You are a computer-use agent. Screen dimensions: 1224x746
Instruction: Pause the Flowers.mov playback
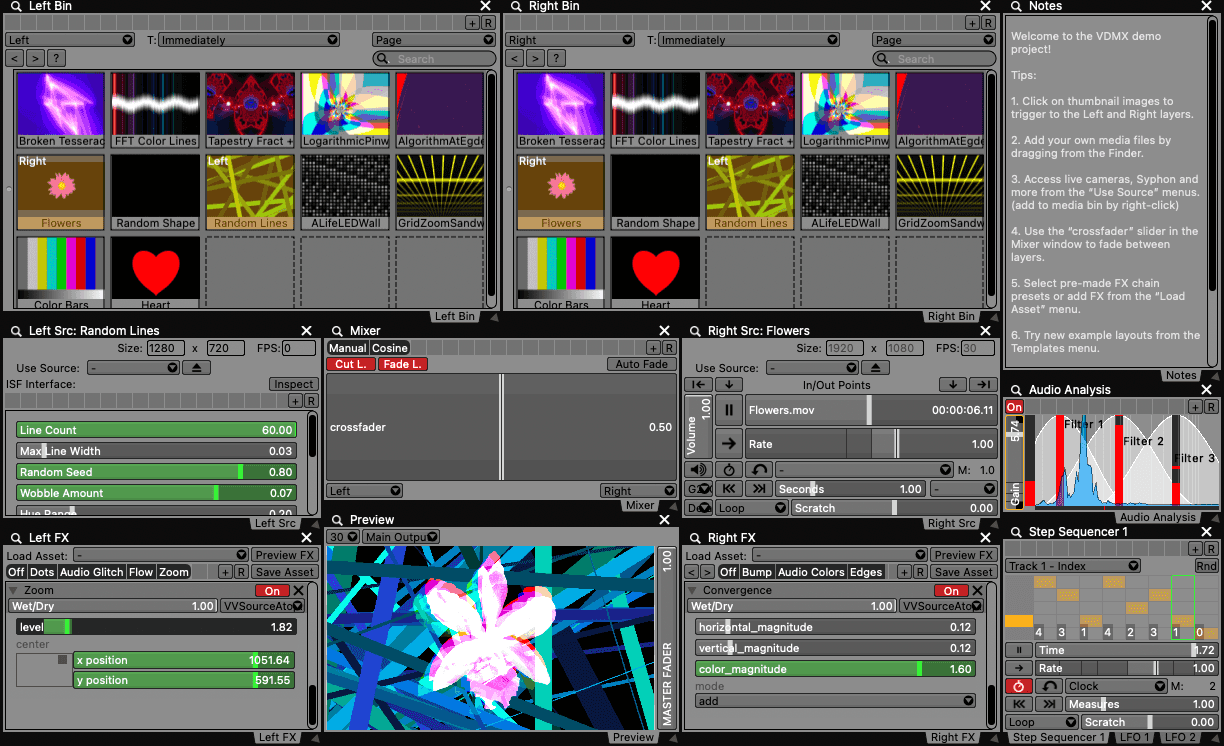click(729, 409)
